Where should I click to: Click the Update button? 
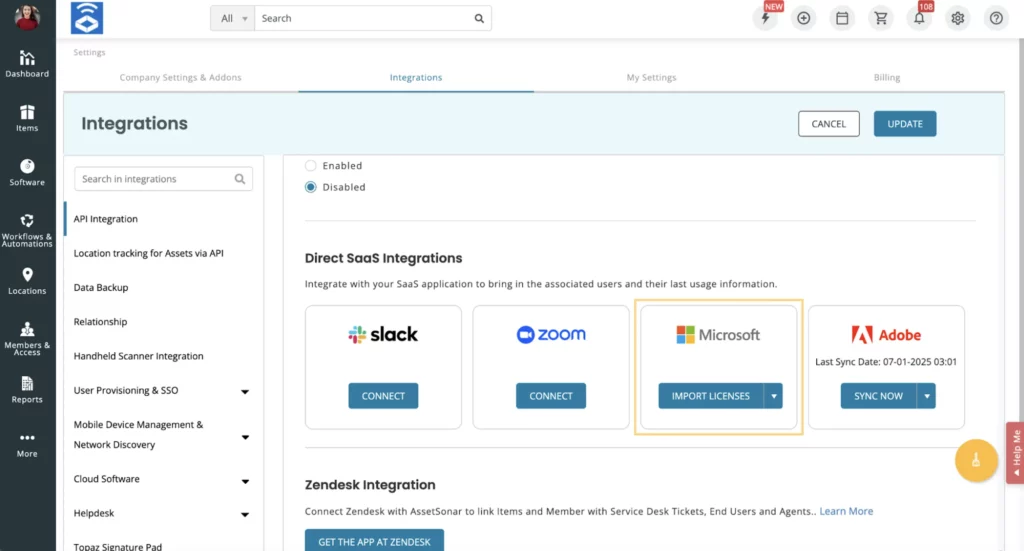[x=904, y=124]
